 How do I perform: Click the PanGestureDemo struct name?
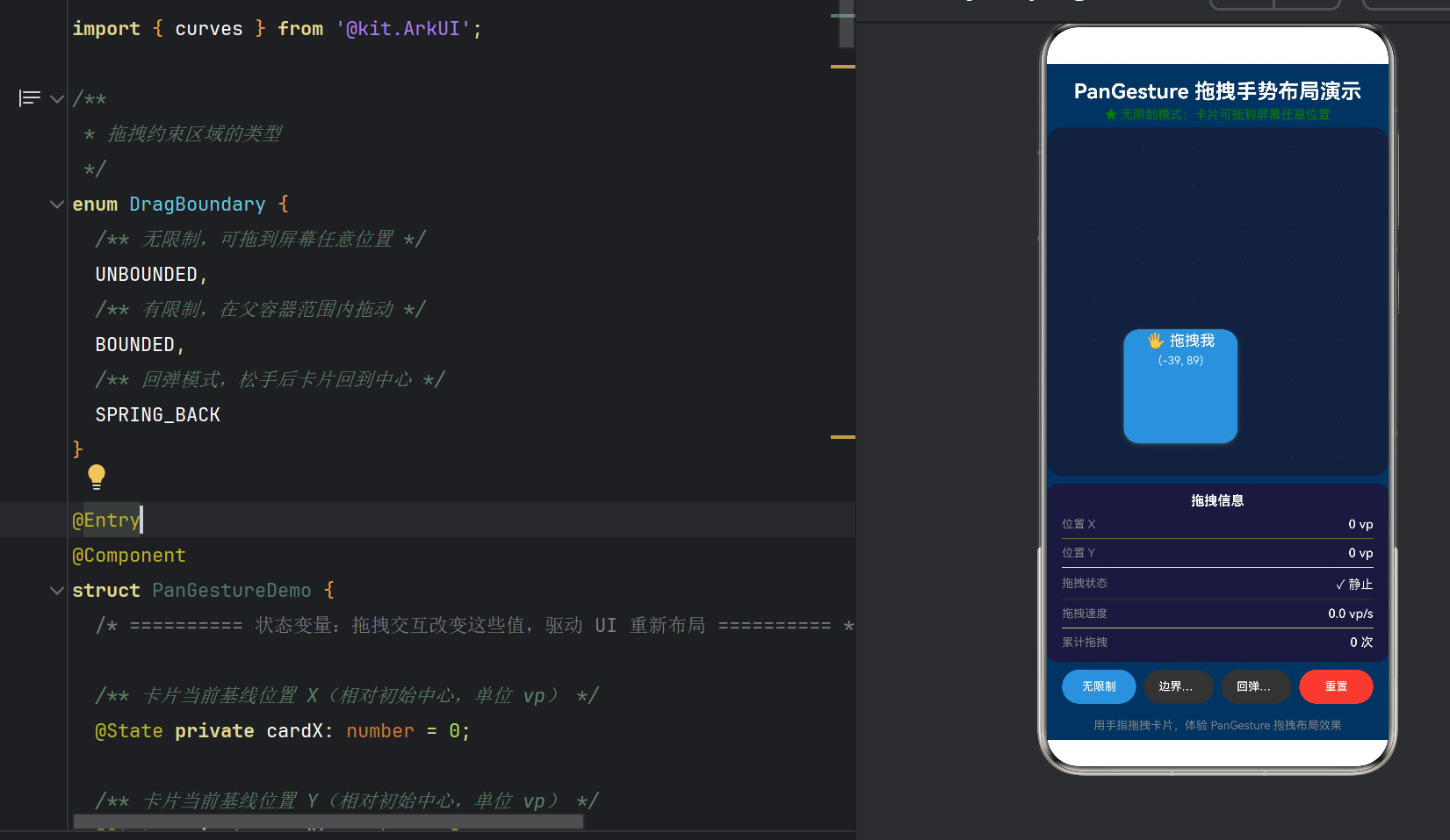pos(232,591)
